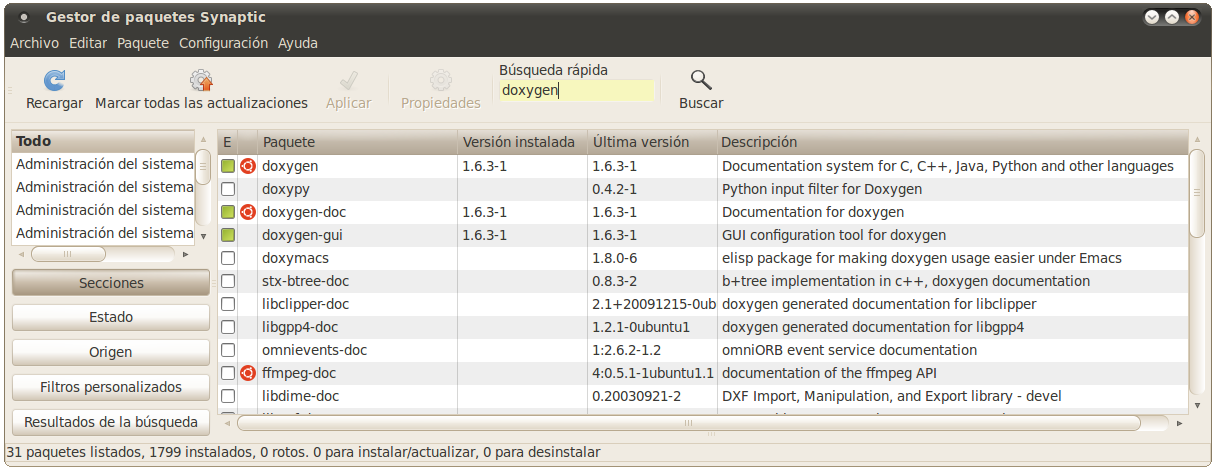
Task: Select the doxymacs package row
Action: [x=703, y=258]
